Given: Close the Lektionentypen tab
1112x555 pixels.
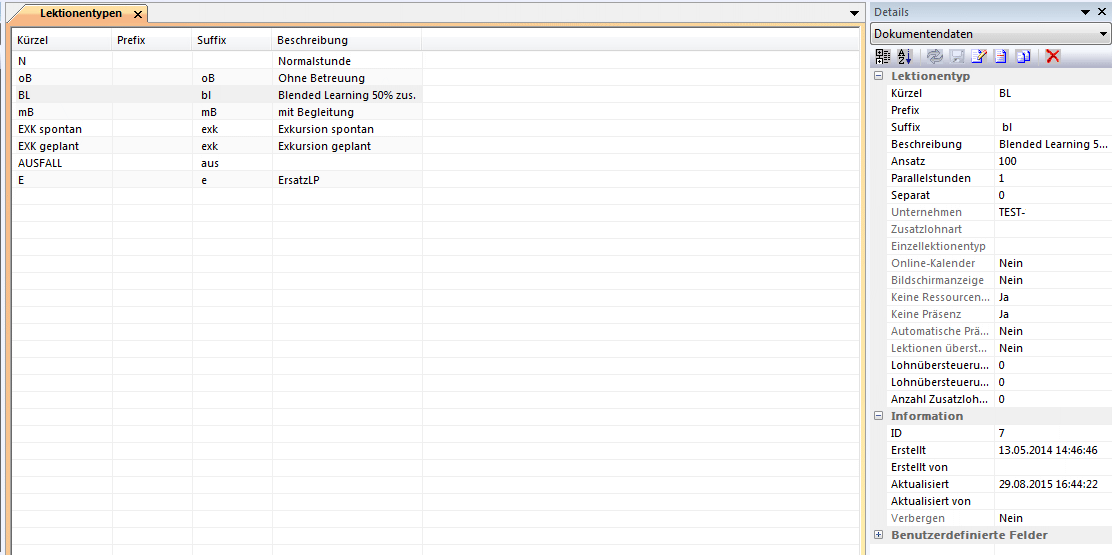Looking at the screenshot, I should [138, 14].
